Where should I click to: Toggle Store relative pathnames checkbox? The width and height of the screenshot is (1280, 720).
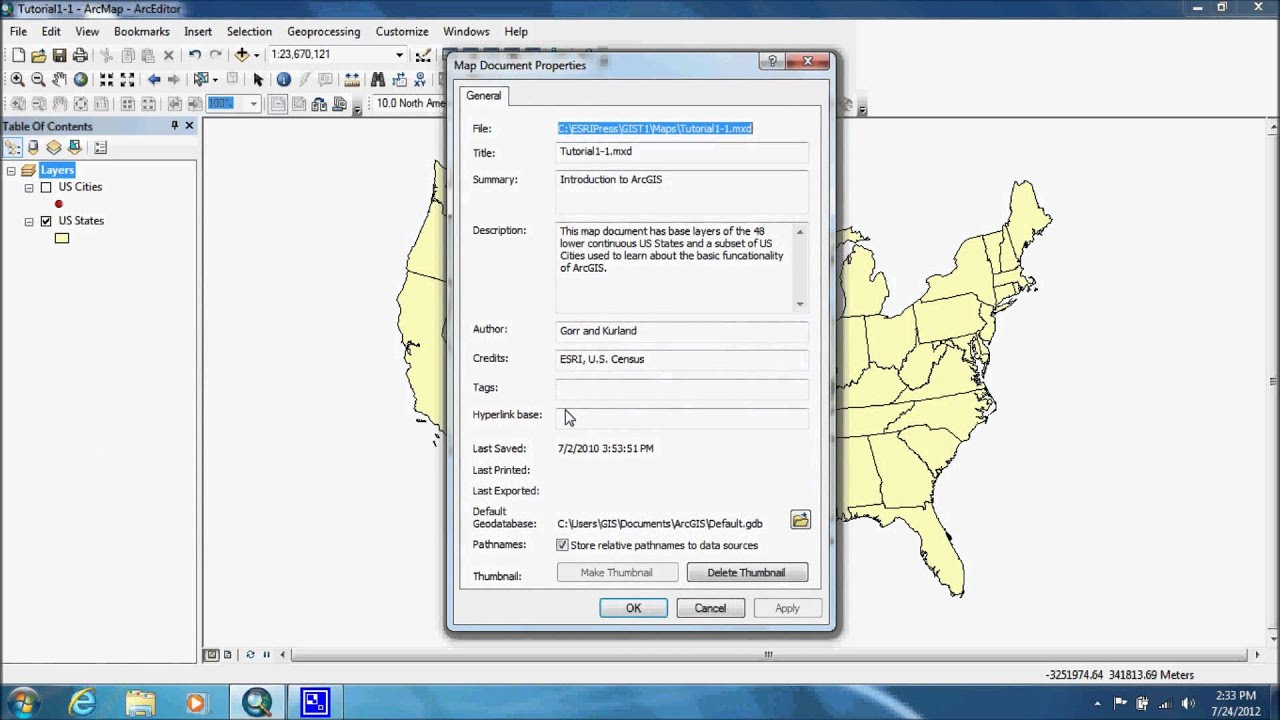click(562, 545)
